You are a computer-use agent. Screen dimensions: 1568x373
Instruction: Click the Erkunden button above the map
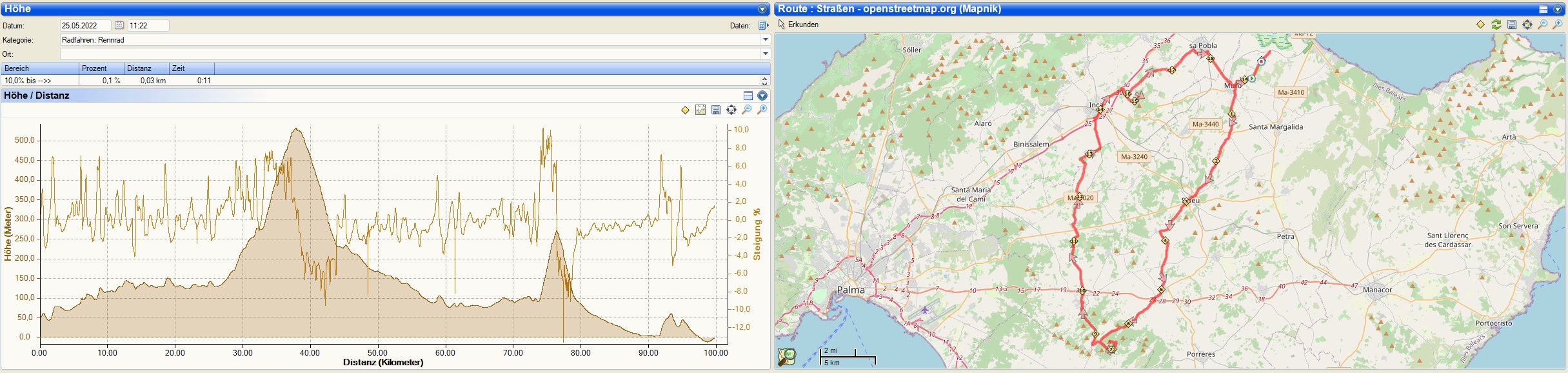coord(799,25)
